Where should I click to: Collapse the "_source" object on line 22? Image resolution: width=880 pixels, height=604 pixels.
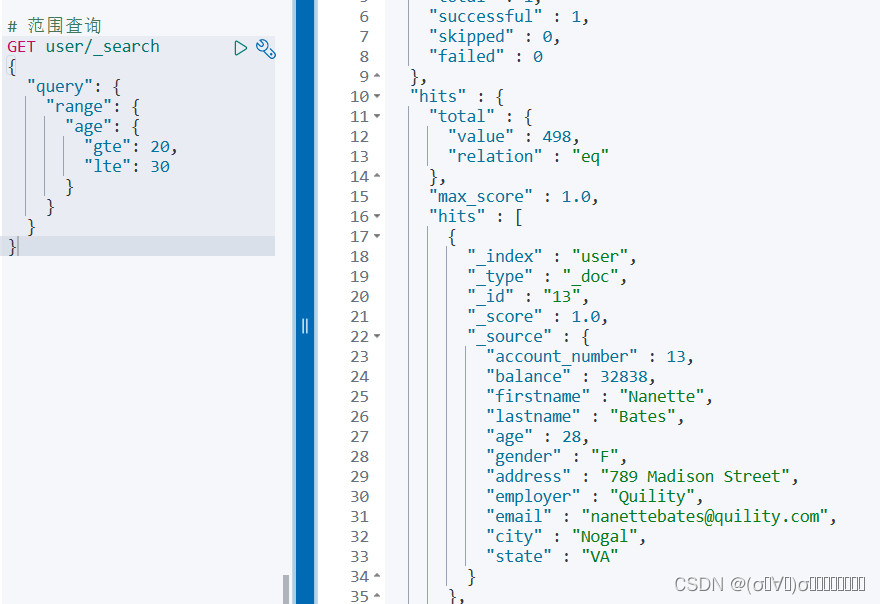pyautogui.click(x=377, y=336)
